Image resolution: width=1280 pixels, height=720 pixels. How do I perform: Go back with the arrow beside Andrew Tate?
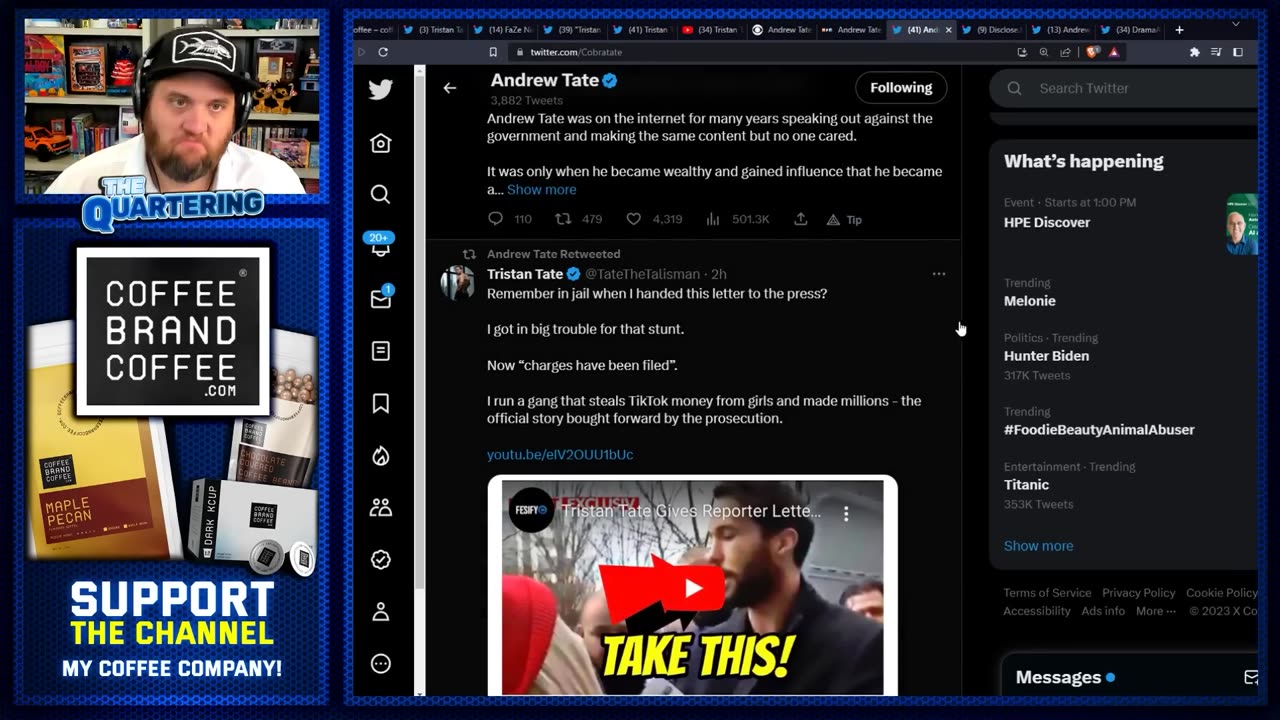pyautogui.click(x=450, y=88)
